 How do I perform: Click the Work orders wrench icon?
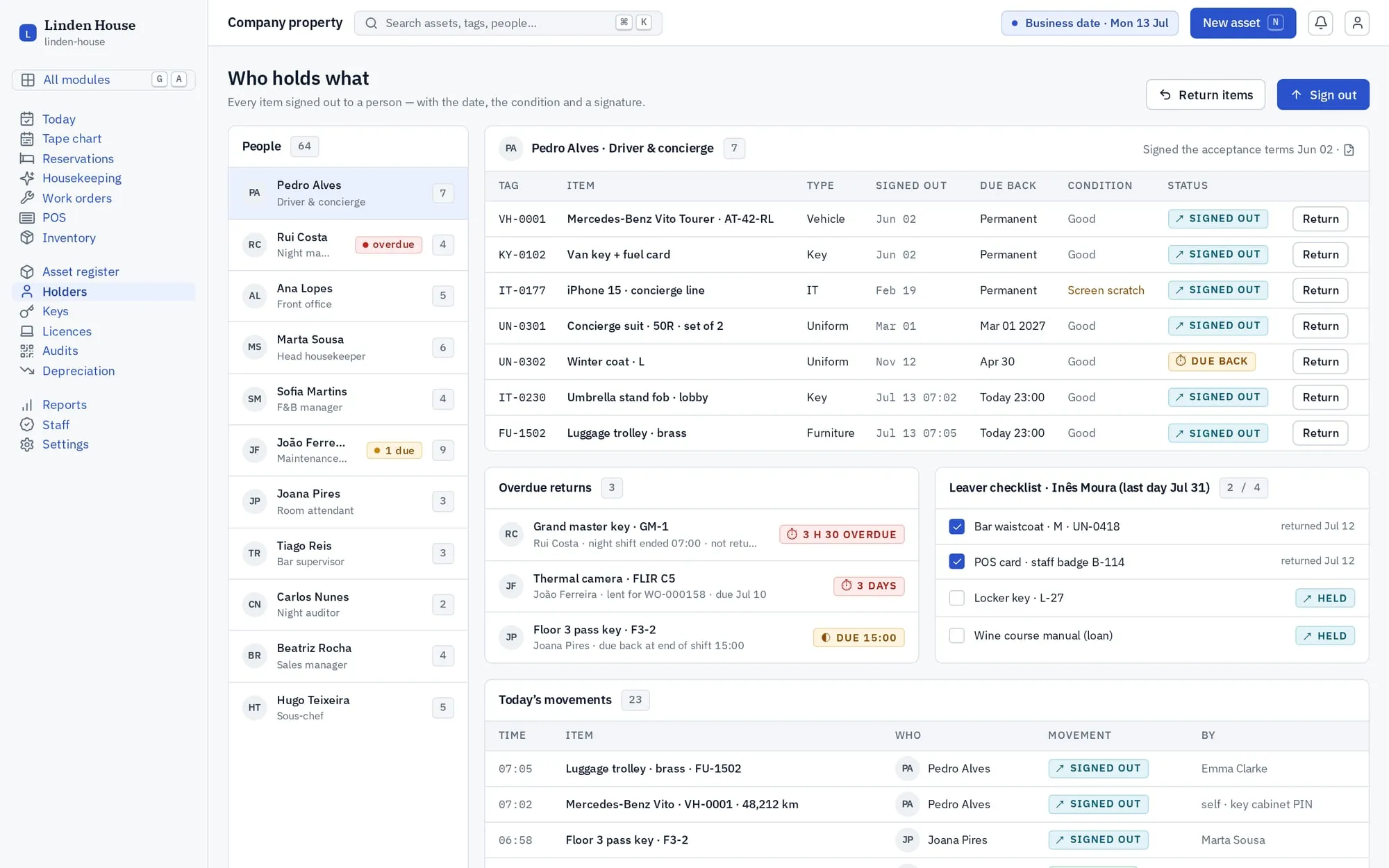pos(27,198)
